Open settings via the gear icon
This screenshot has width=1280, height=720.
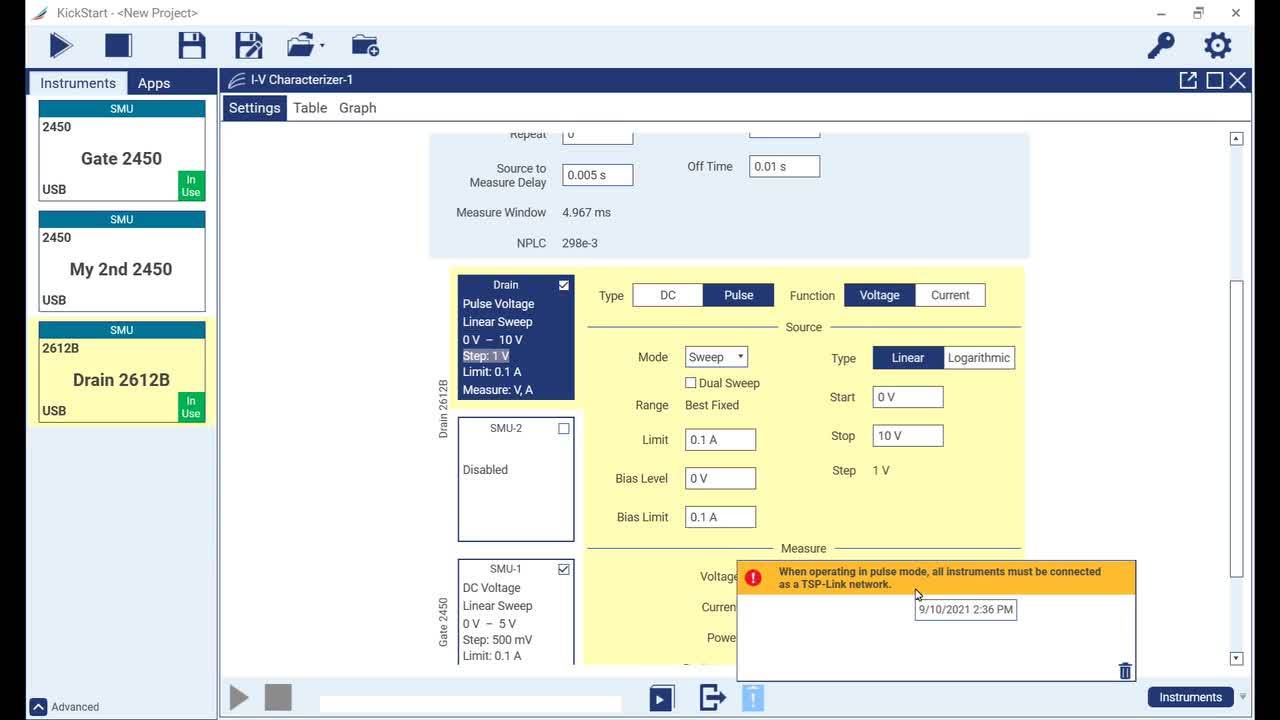(1217, 46)
